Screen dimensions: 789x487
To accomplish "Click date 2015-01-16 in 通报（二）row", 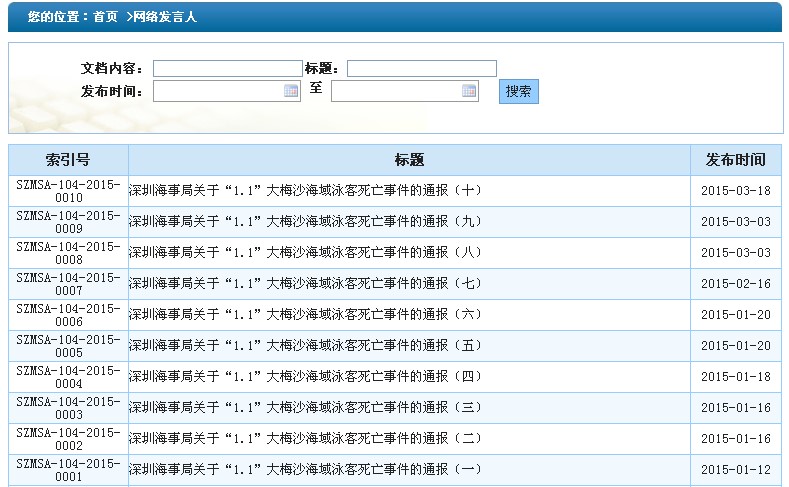I will 736,439.
